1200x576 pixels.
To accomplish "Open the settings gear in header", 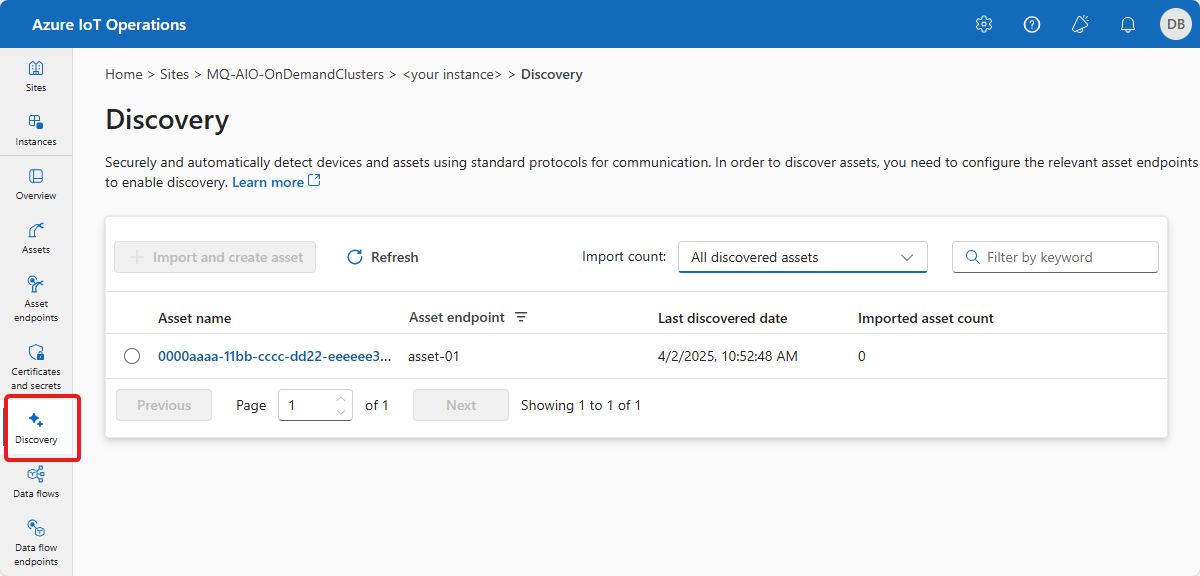I will pos(984,24).
